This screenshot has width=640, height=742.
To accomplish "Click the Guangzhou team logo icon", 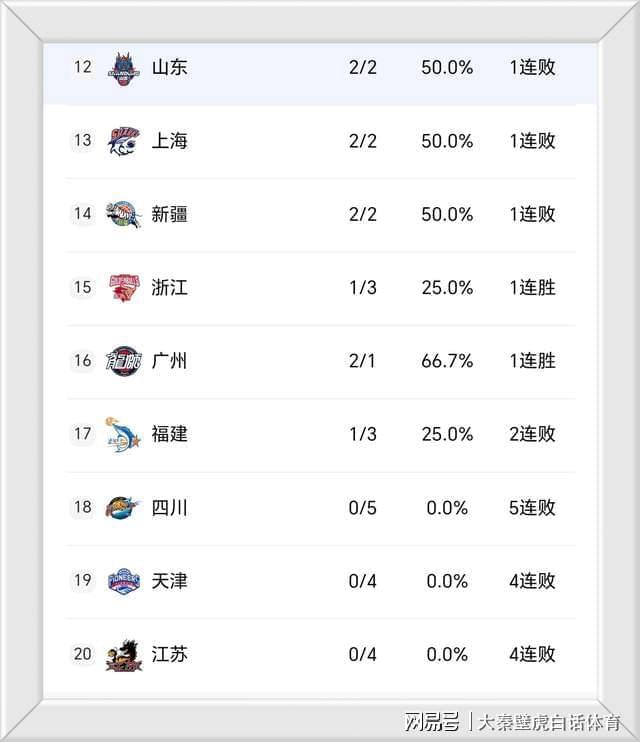I will tap(124, 361).
